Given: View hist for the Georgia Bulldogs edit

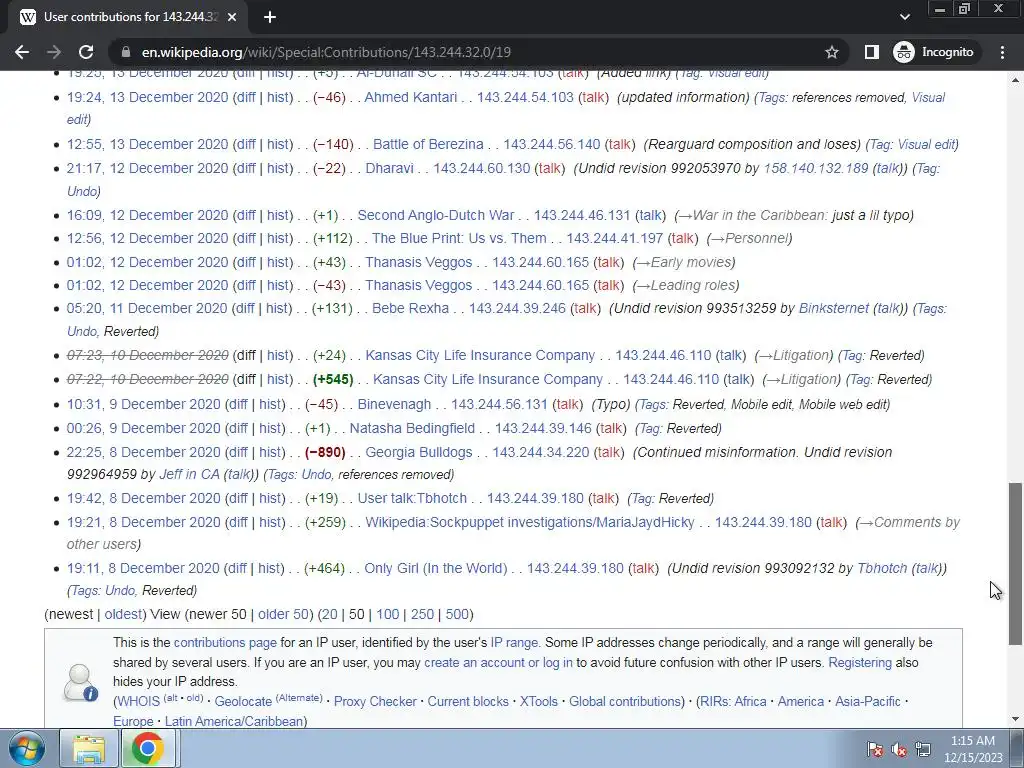Looking at the screenshot, I should coord(271,452).
